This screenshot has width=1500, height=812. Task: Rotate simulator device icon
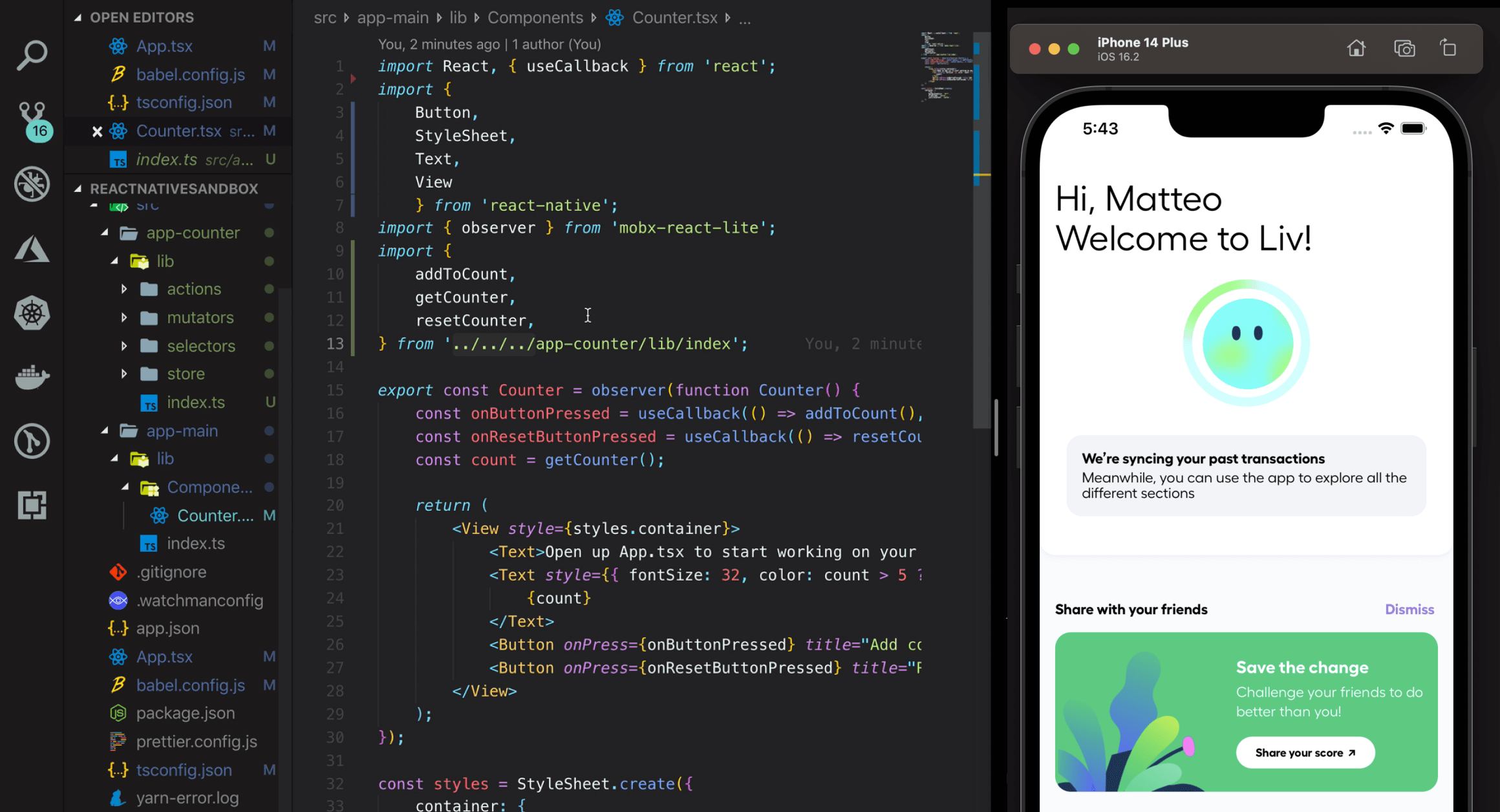(1448, 49)
